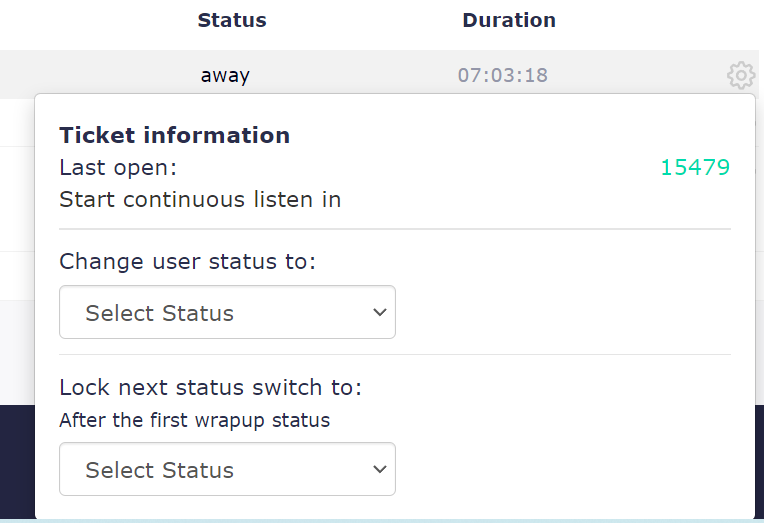Click the After the first wrapup status note
Image resolution: width=764 pixels, height=523 pixels.
coord(194,420)
